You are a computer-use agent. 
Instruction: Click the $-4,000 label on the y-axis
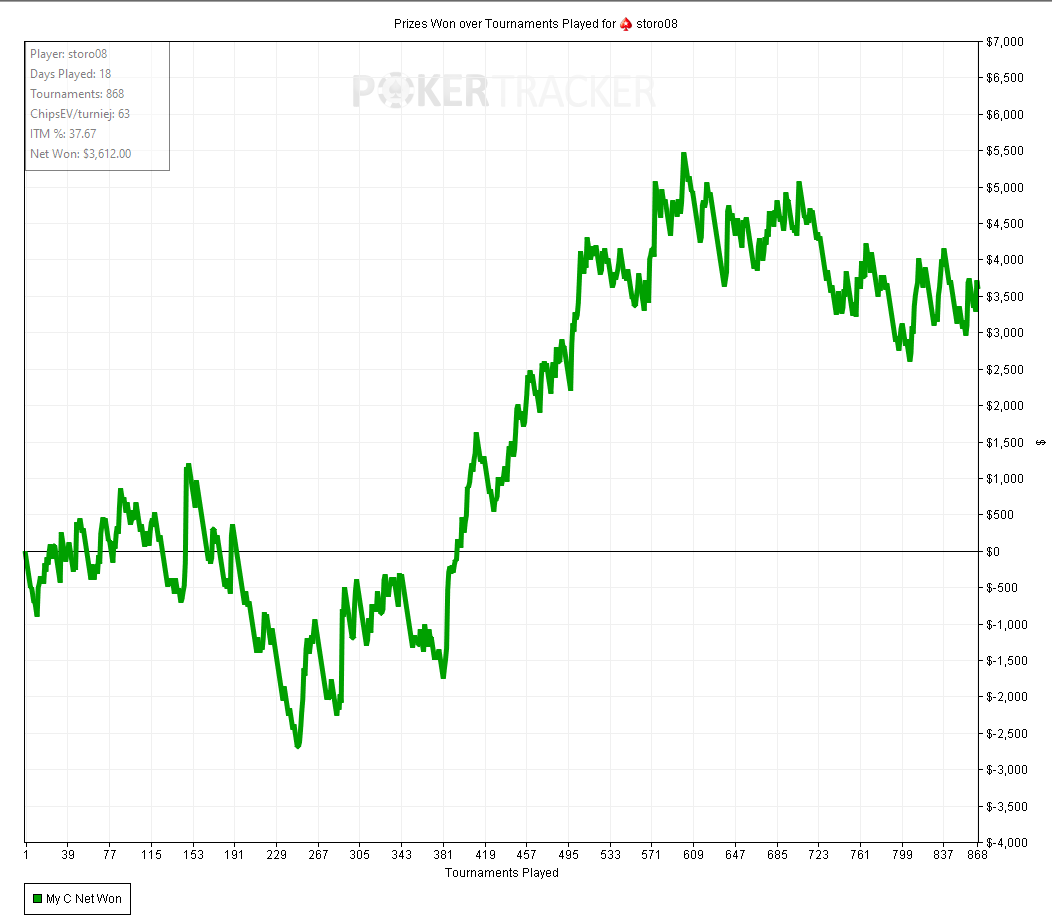pyautogui.click(x=1007, y=843)
